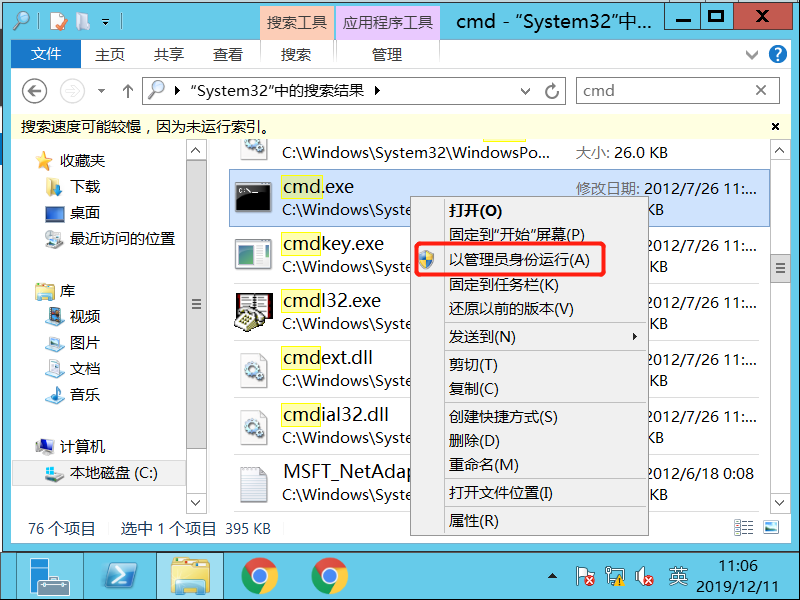The height and width of the screenshot is (600, 800).
Task: Open the address bar history dropdown
Action: click(x=524, y=90)
